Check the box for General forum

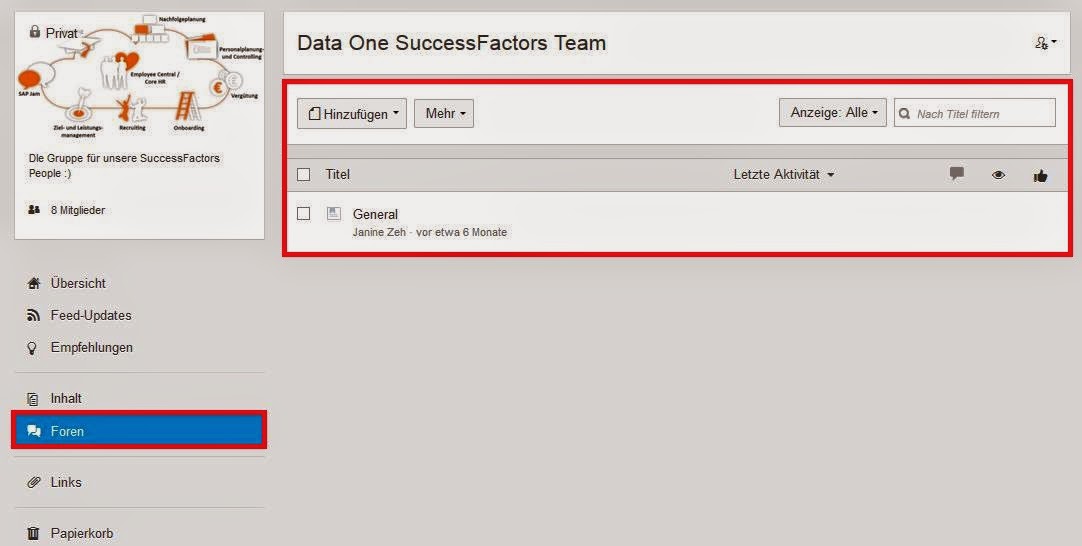point(304,214)
